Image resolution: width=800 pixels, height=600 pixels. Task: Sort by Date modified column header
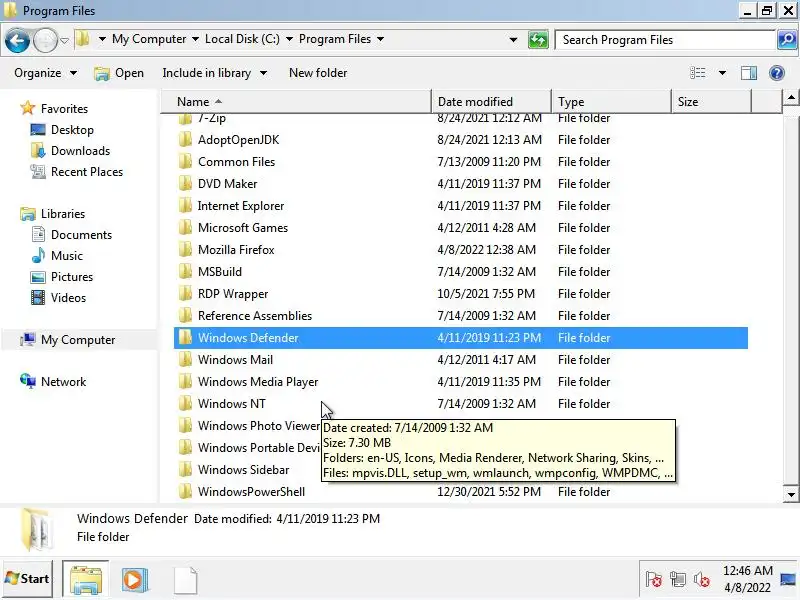491,102
